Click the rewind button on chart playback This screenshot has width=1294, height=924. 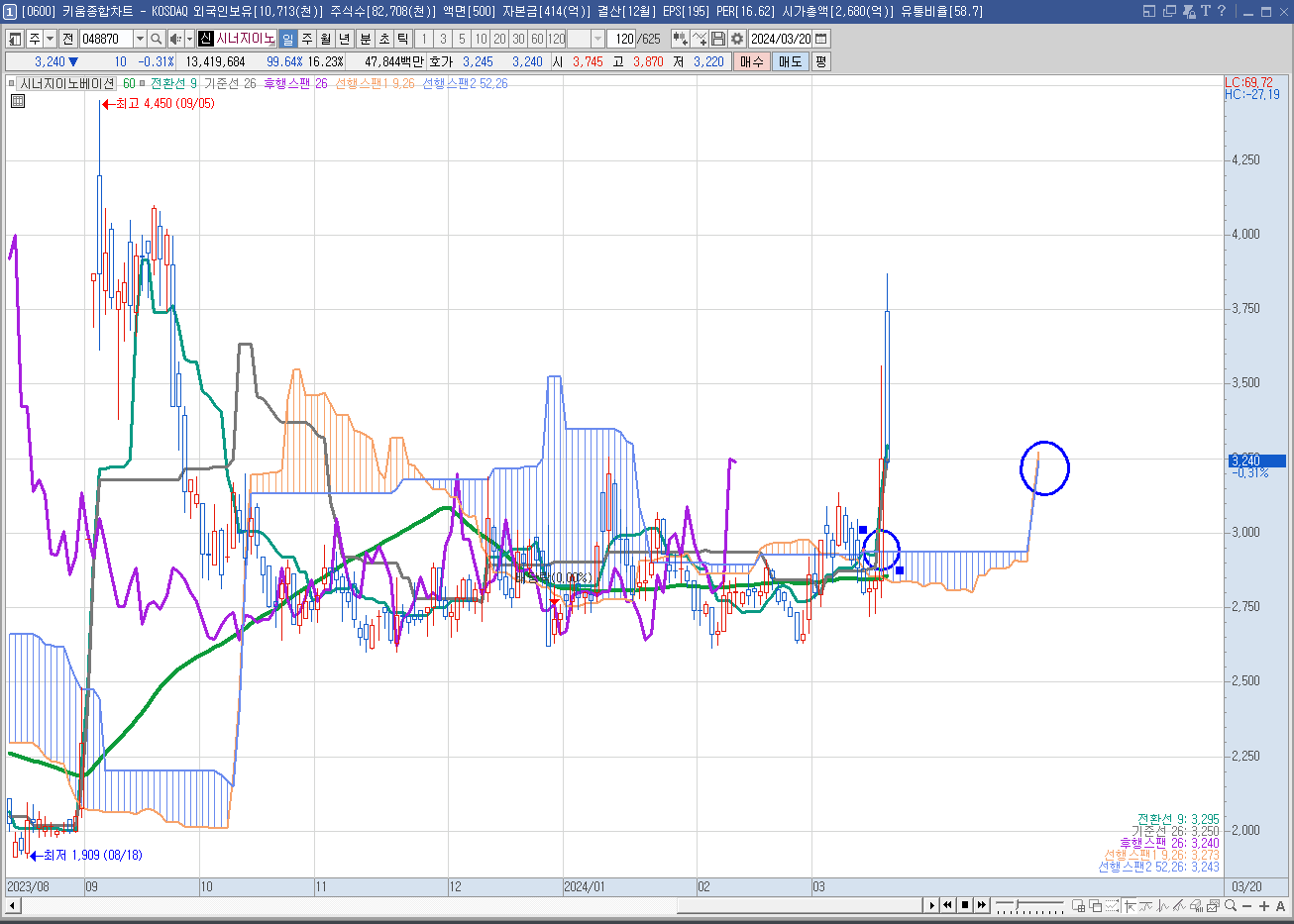pyautogui.click(x=947, y=905)
